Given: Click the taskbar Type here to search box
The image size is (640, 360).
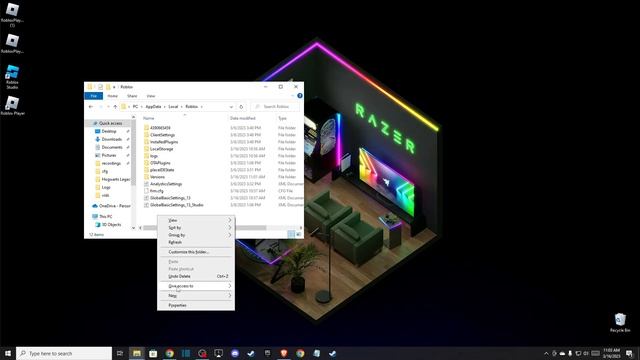Looking at the screenshot, I should pyautogui.click(x=64, y=353).
